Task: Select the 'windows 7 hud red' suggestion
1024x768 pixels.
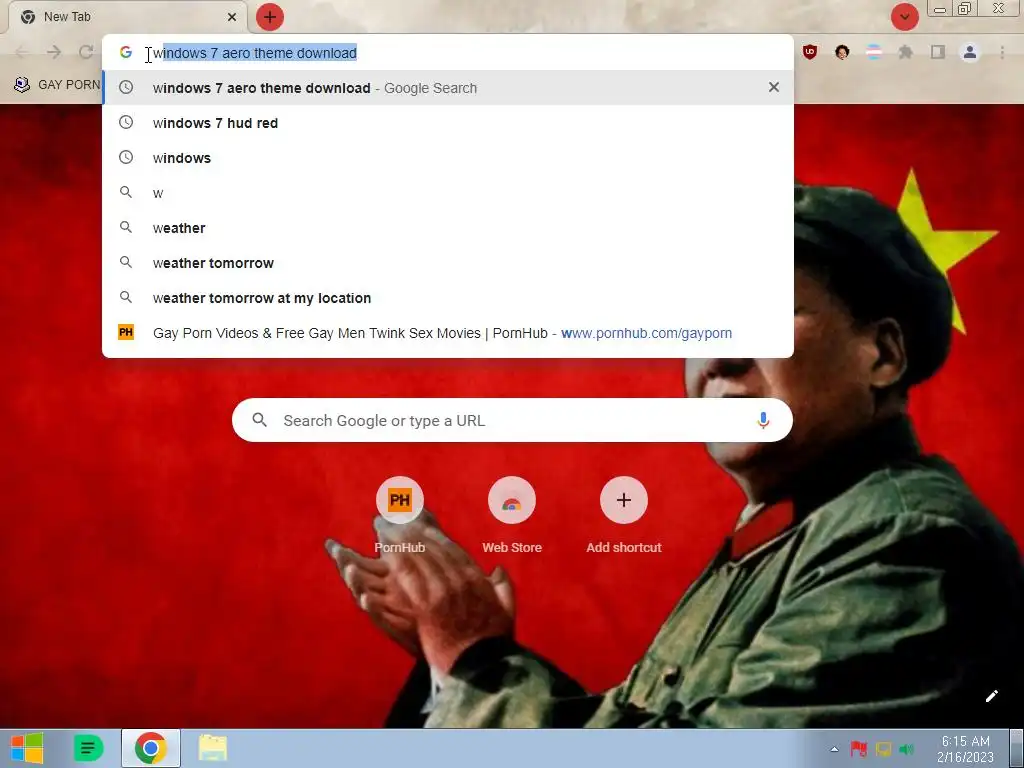Action: [448, 123]
